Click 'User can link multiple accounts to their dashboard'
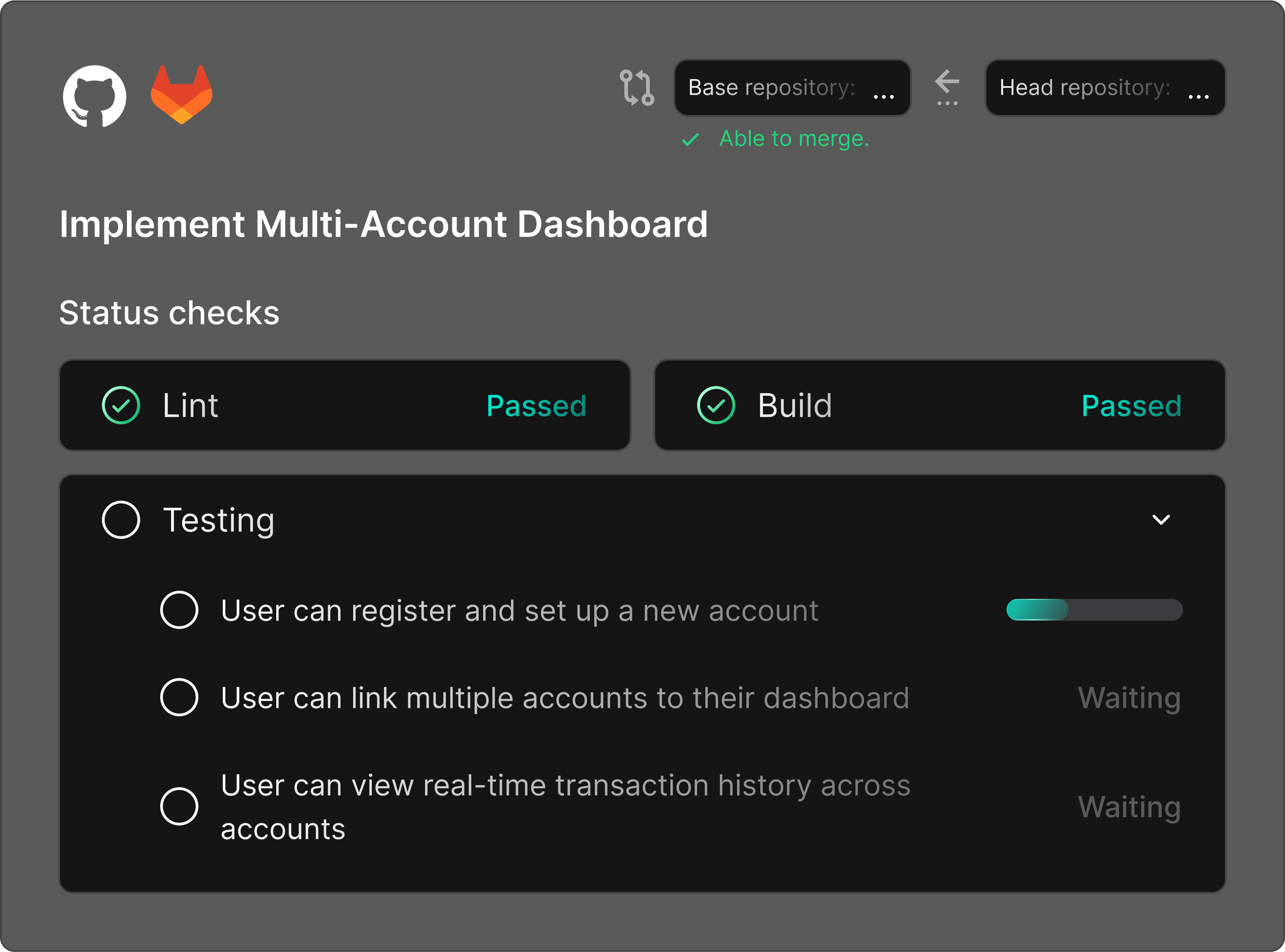Image resolution: width=1285 pixels, height=952 pixels. (x=565, y=699)
